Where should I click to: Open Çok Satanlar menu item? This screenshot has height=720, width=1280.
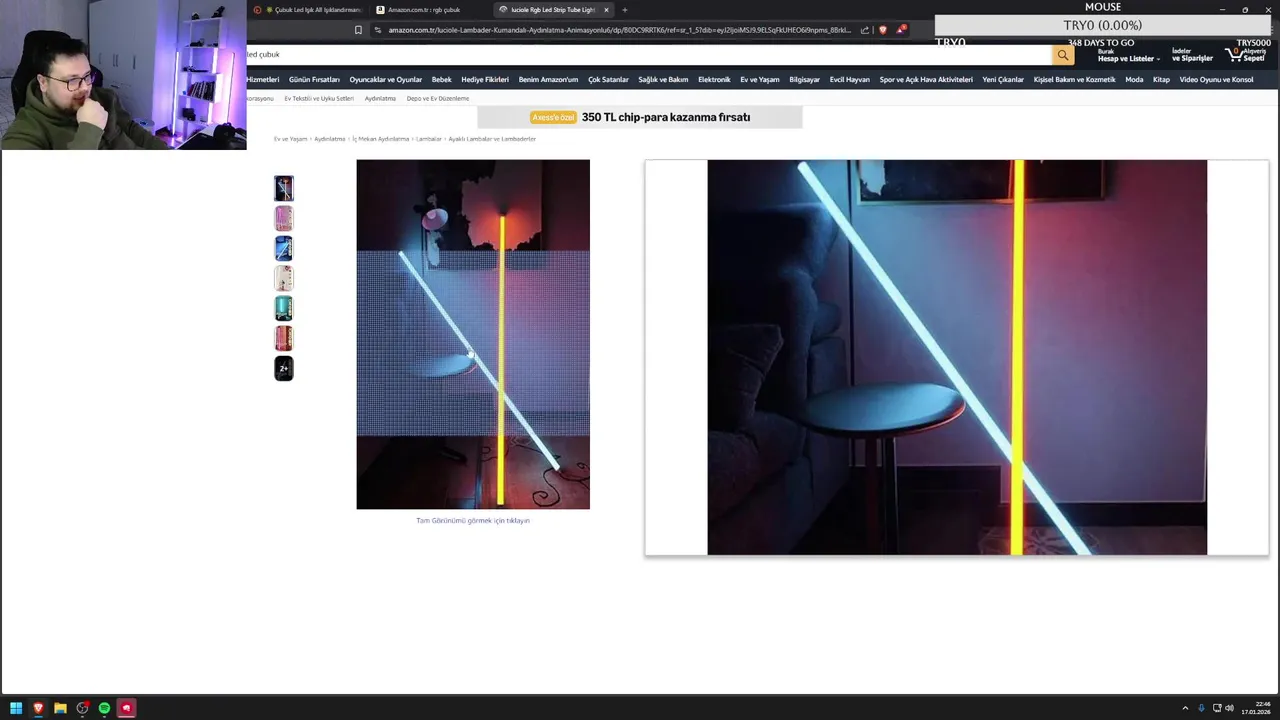[608, 79]
